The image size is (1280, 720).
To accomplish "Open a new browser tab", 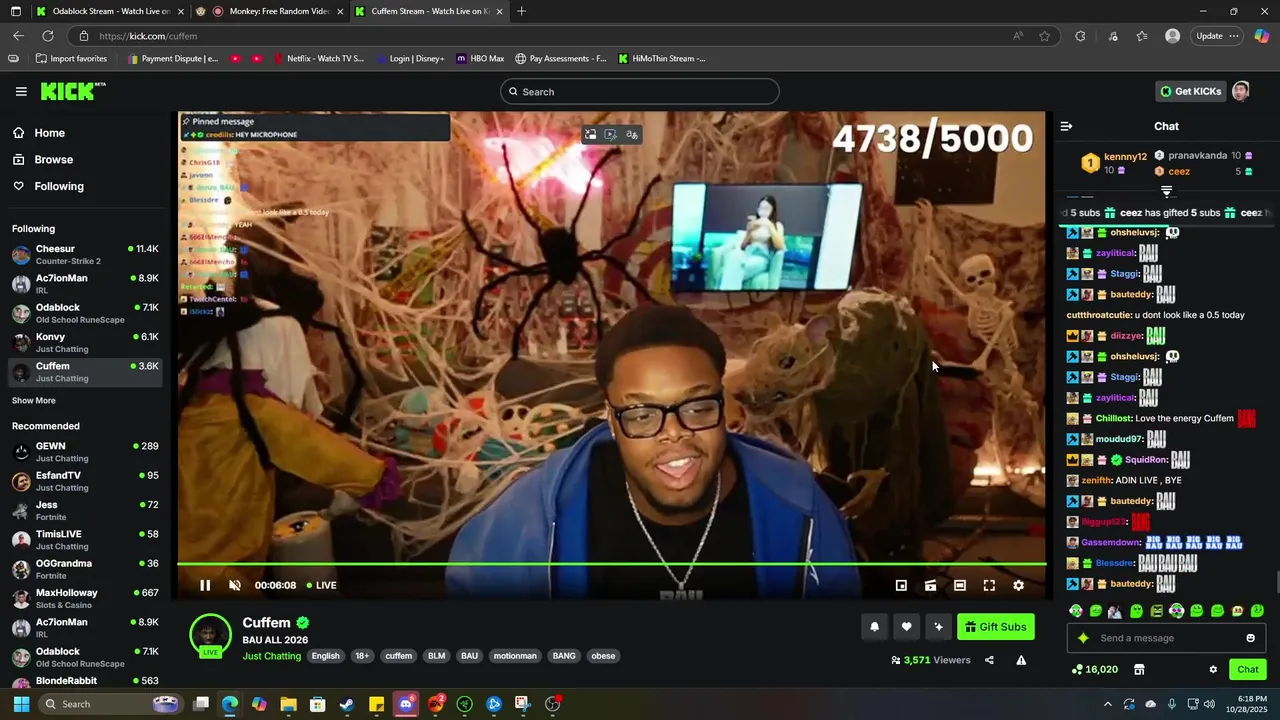I will pos(521,11).
